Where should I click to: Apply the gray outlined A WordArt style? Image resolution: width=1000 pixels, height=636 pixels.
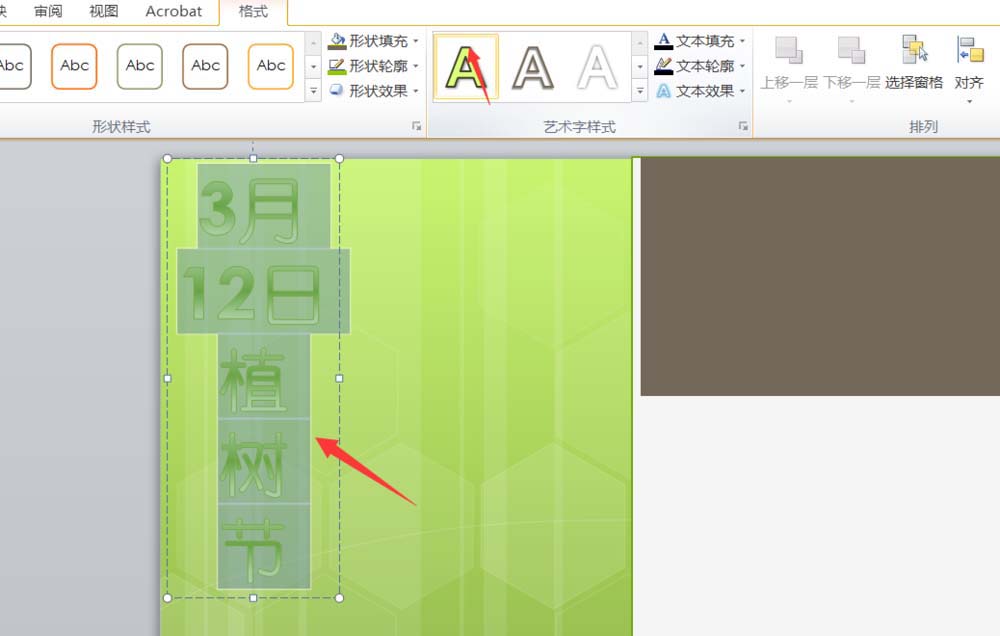pos(533,67)
